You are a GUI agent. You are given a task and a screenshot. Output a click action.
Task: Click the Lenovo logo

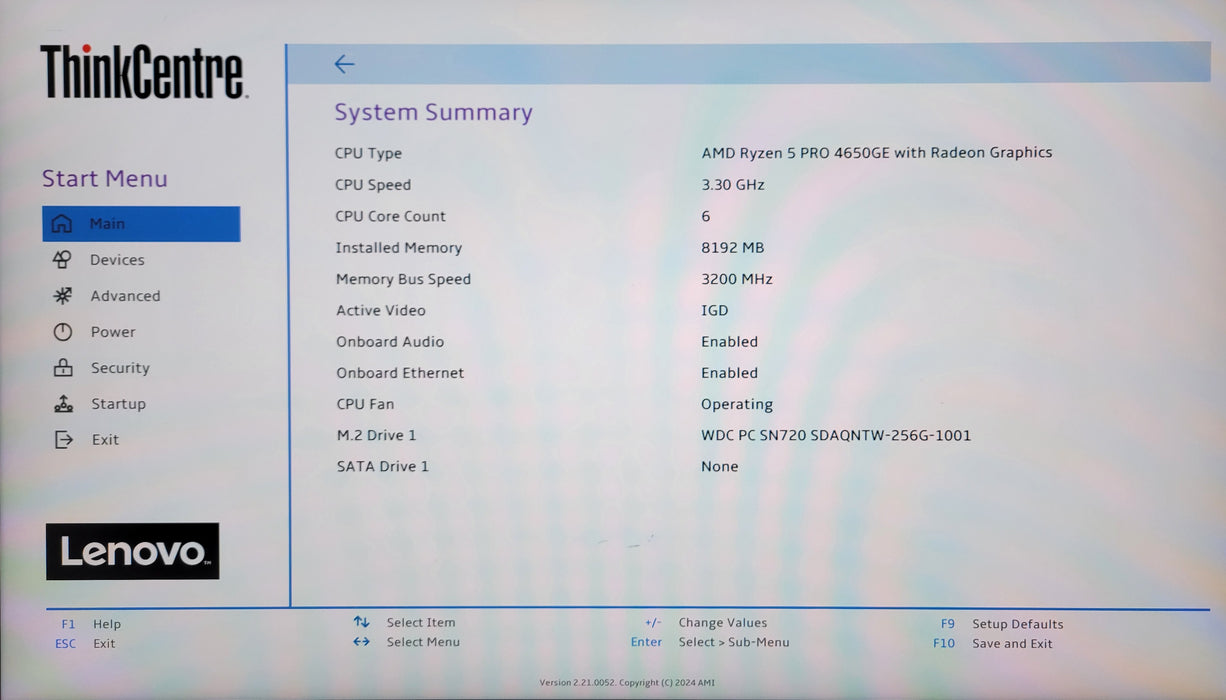[x=132, y=551]
